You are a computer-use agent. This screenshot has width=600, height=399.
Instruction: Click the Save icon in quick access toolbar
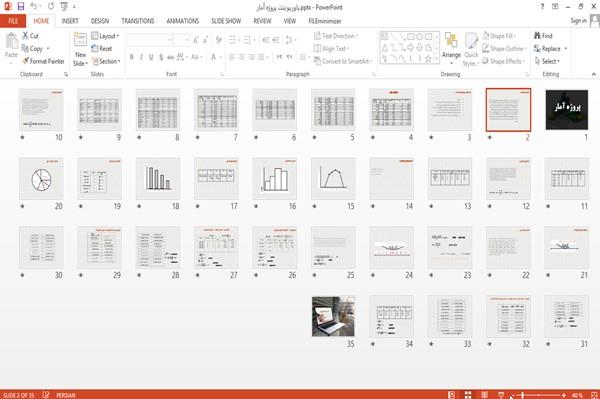(x=21, y=6)
